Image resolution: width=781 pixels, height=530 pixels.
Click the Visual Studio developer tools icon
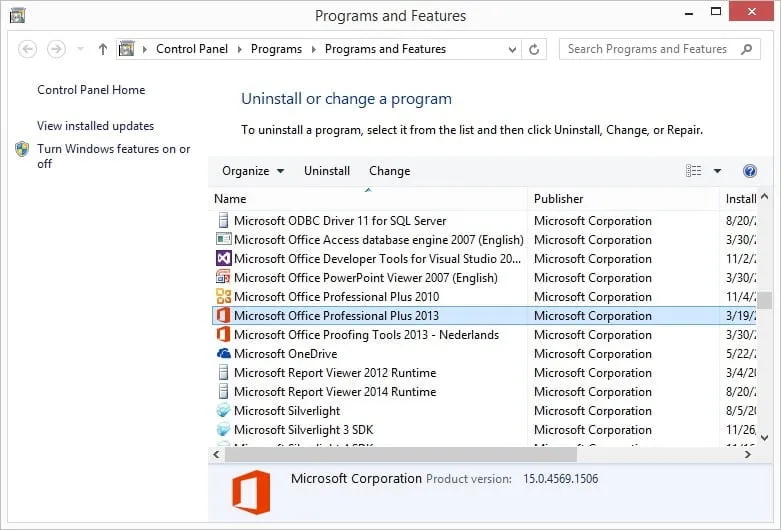[x=224, y=259]
